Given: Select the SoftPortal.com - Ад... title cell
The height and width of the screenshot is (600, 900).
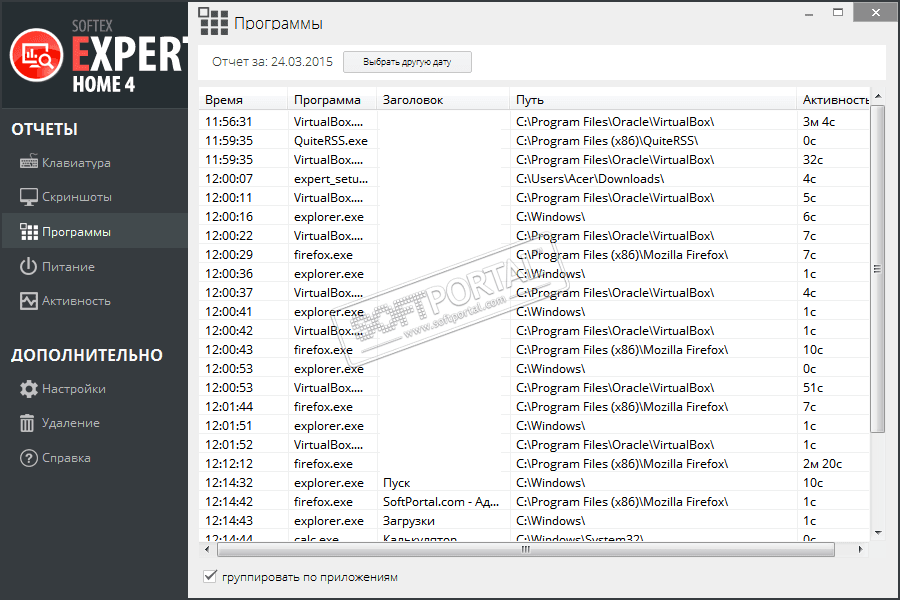Looking at the screenshot, I should click(441, 502).
